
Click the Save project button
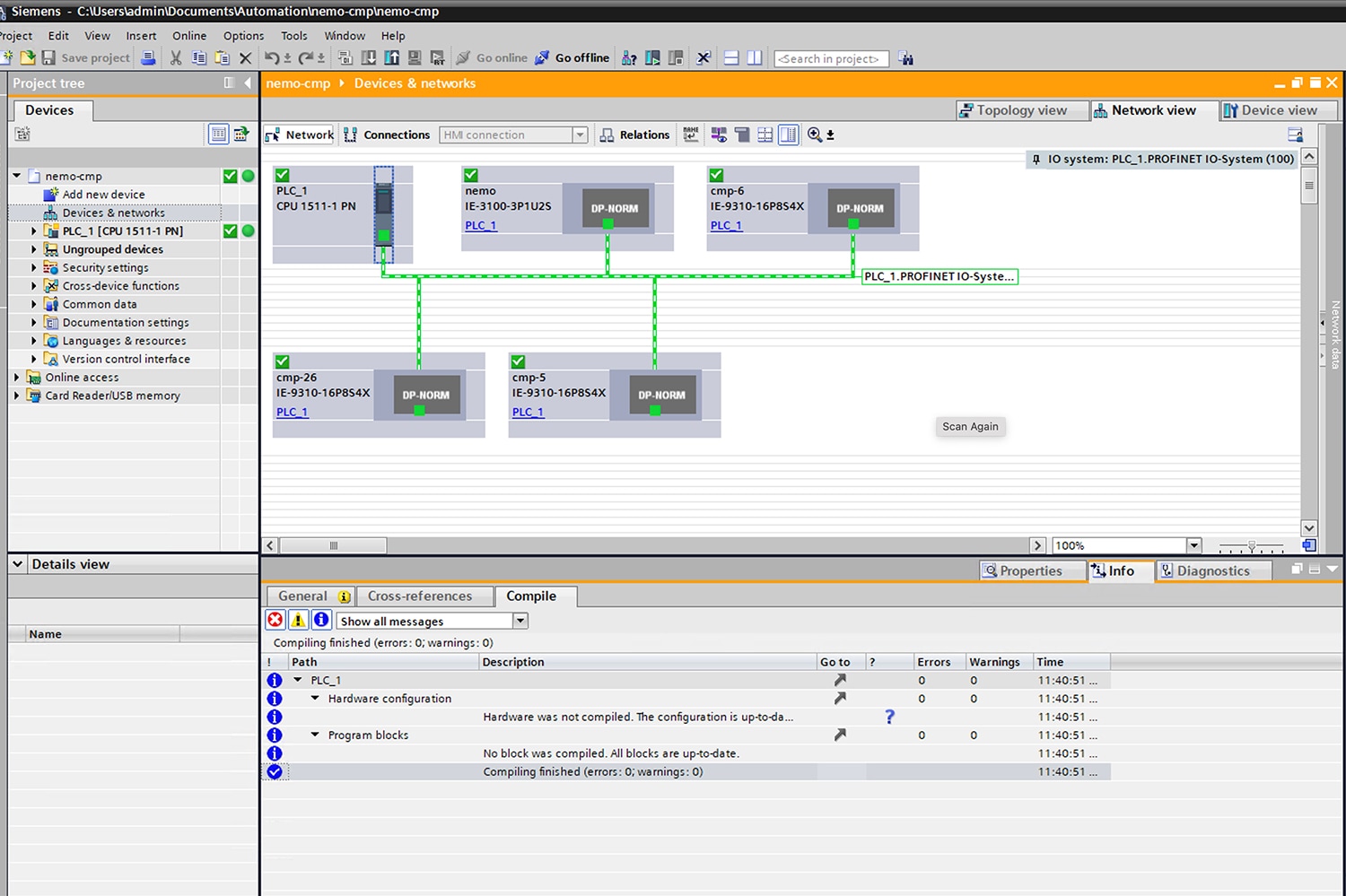tap(86, 58)
